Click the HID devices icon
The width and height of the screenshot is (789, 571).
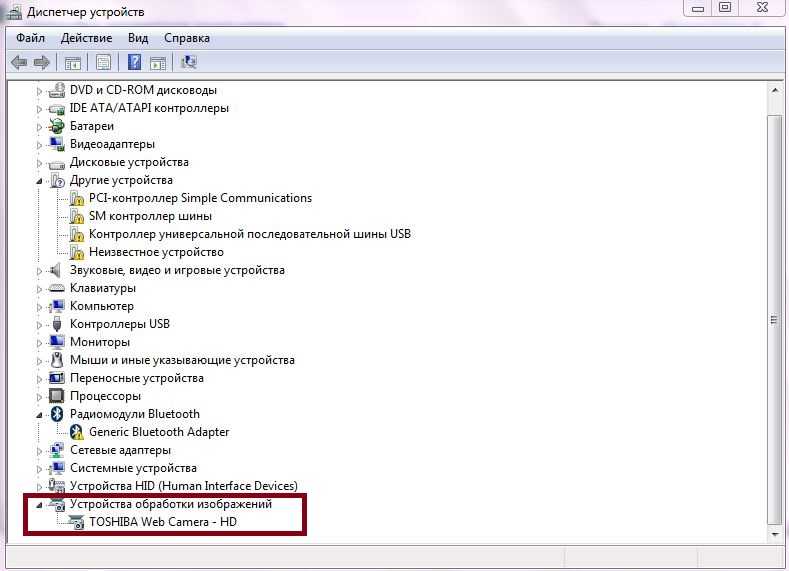[x=57, y=486]
